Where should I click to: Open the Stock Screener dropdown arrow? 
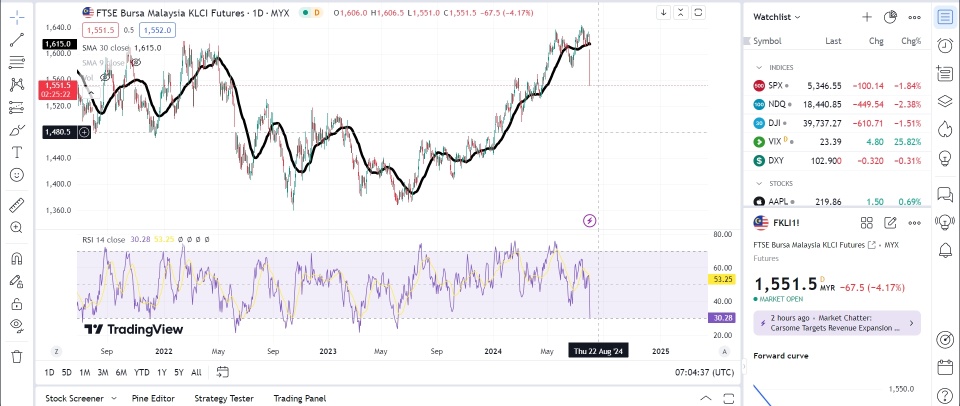click(114, 398)
